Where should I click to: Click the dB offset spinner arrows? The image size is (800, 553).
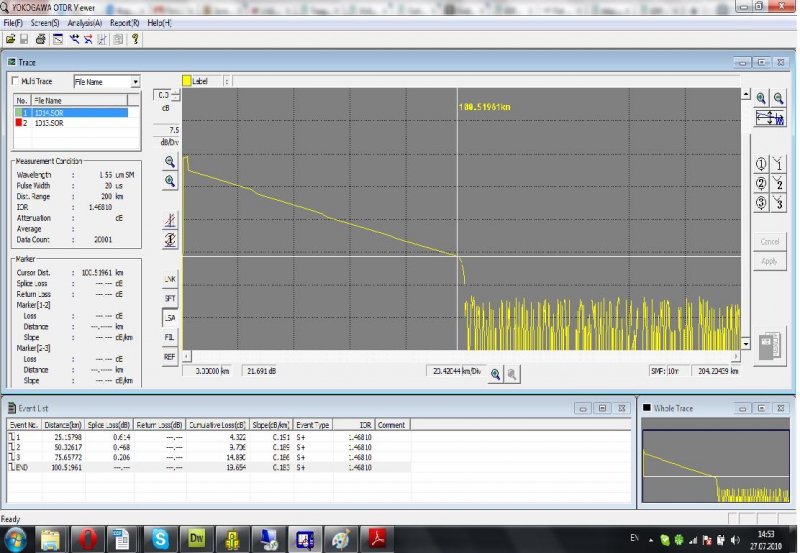click(176, 95)
